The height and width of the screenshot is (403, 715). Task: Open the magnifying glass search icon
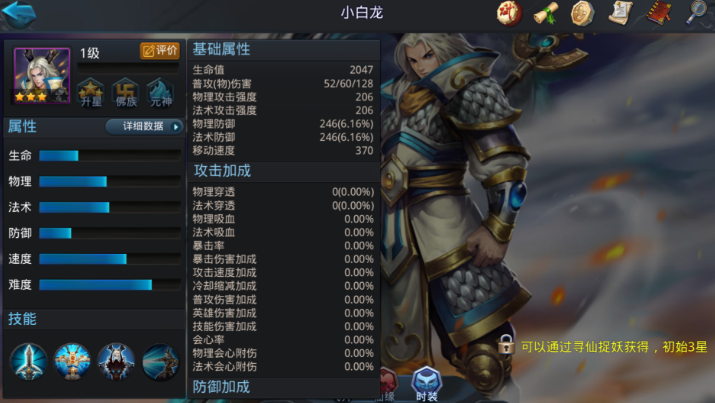point(697,12)
